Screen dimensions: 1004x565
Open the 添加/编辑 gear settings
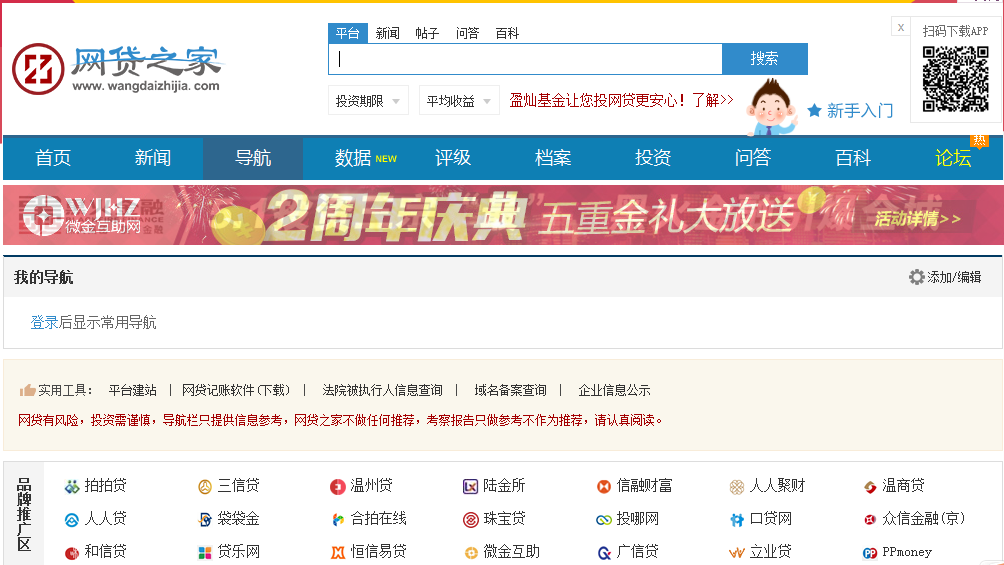click(945, 277)
